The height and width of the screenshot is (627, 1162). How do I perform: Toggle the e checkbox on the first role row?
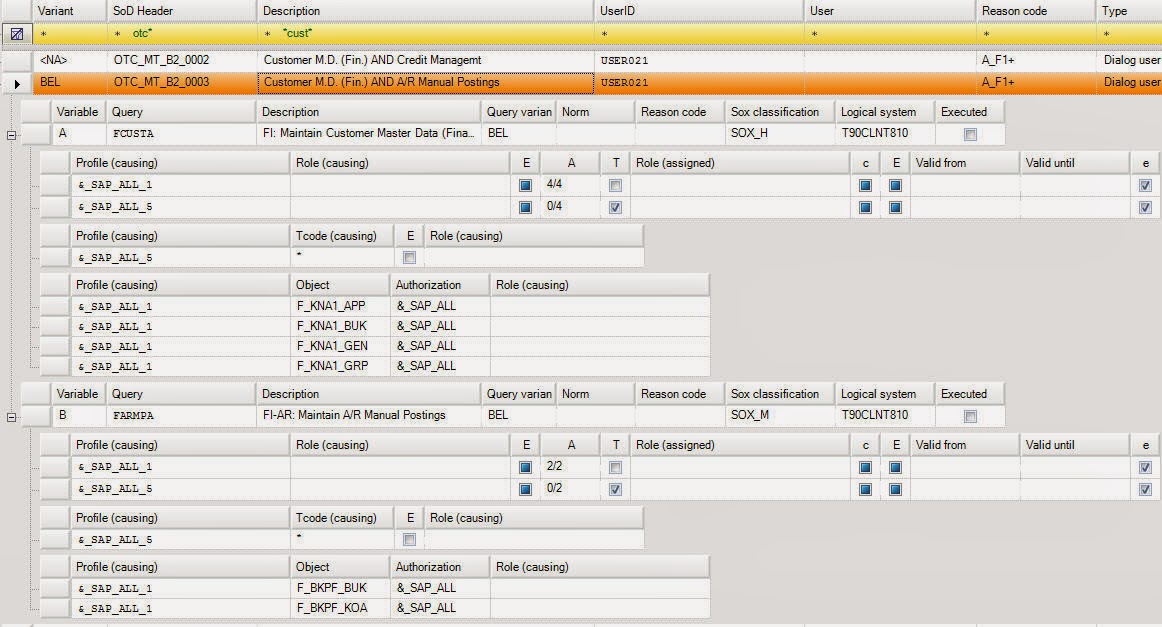1145,184
